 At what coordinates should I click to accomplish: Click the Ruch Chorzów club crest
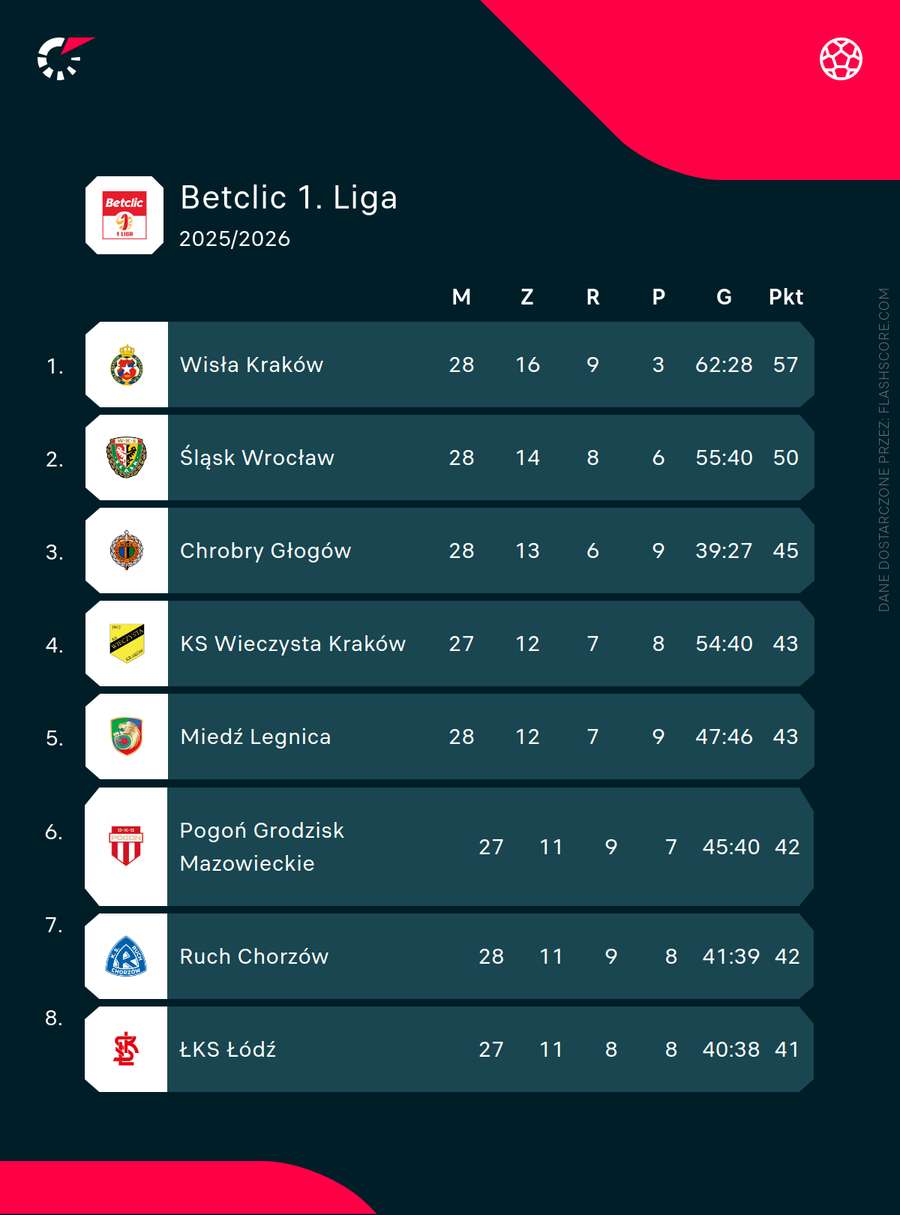click(126, 956)
